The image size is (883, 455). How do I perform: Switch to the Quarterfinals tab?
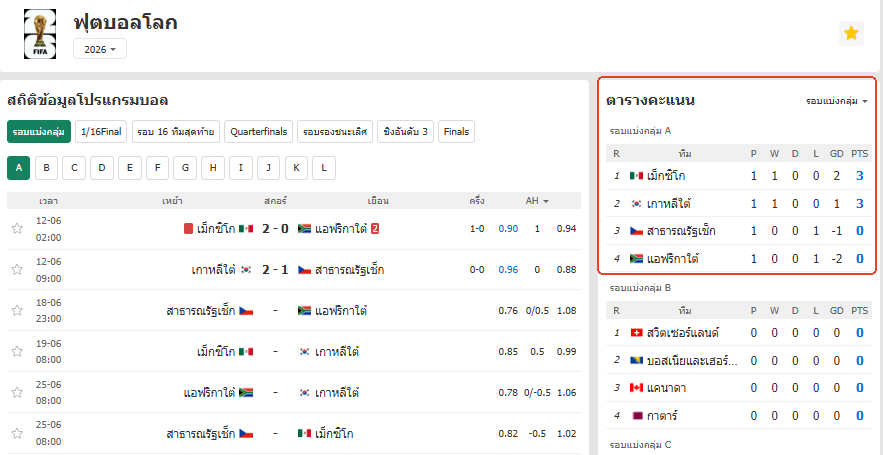[258, 132]
